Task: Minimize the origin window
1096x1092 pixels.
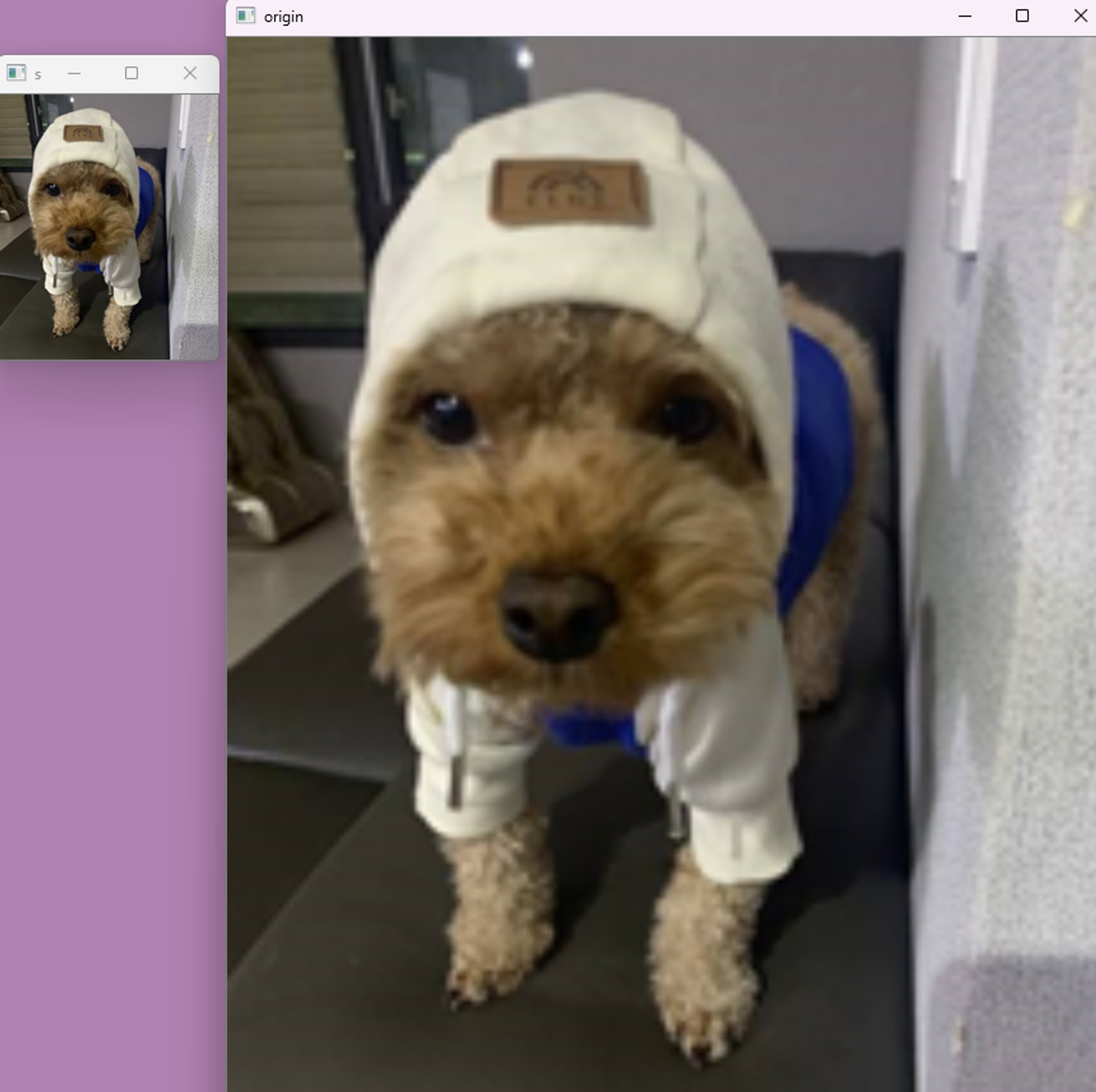Action: point(964,16)
